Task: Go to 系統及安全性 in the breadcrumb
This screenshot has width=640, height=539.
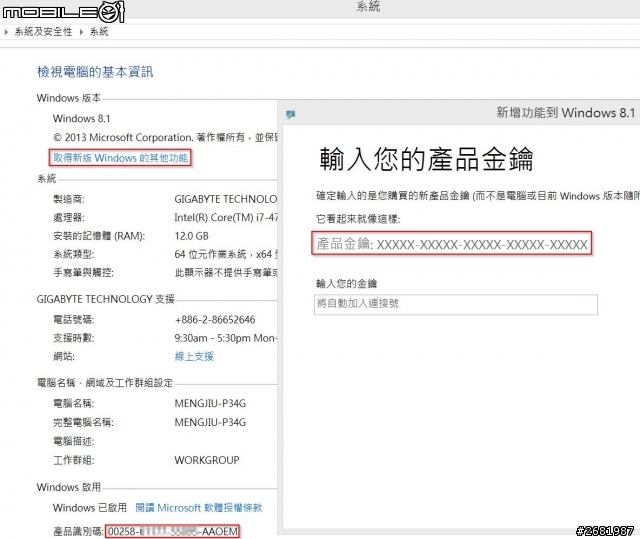Action: [43, 31]
